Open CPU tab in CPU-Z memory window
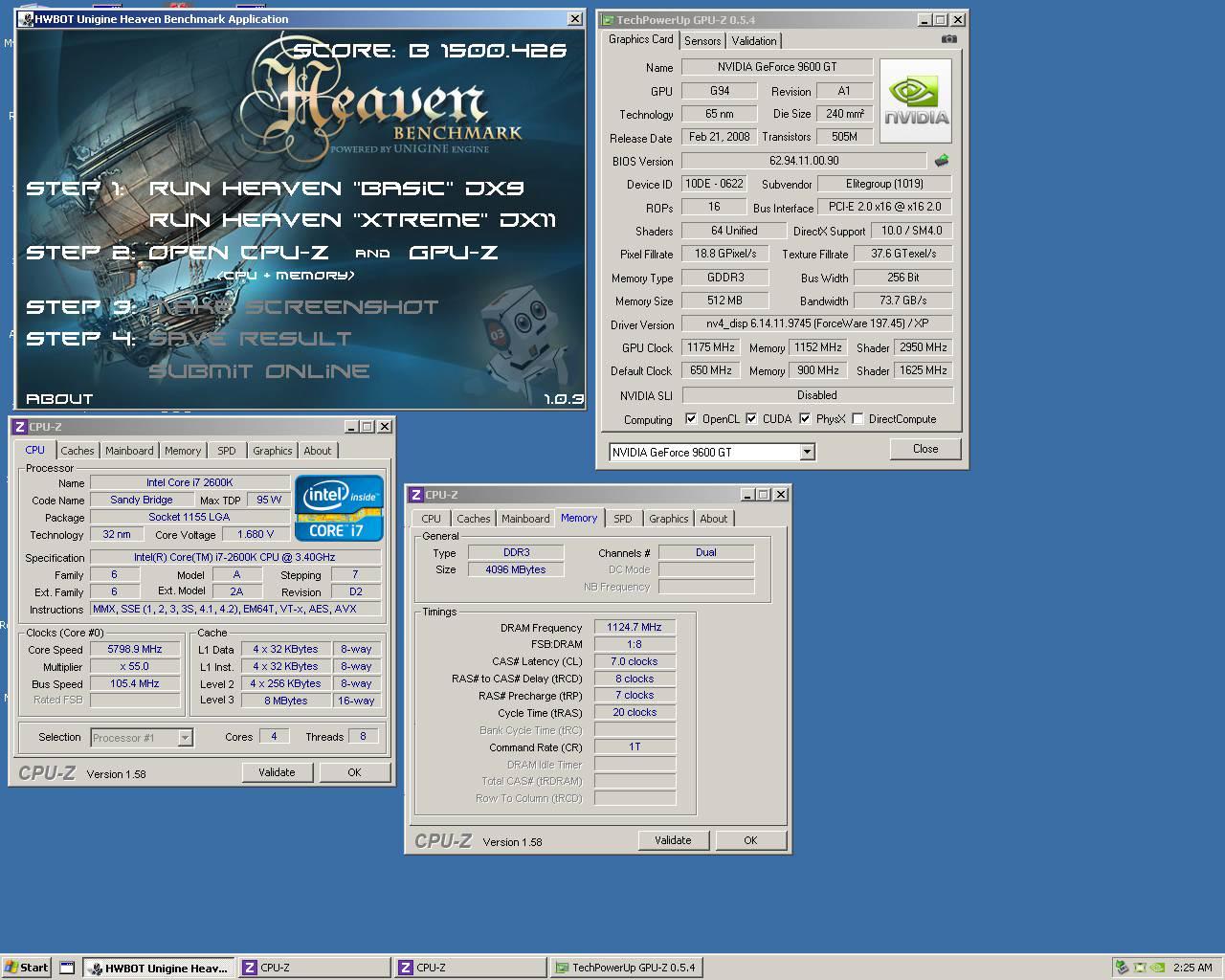The width and height of the screenshot is (1225, 980). point(432,519)
